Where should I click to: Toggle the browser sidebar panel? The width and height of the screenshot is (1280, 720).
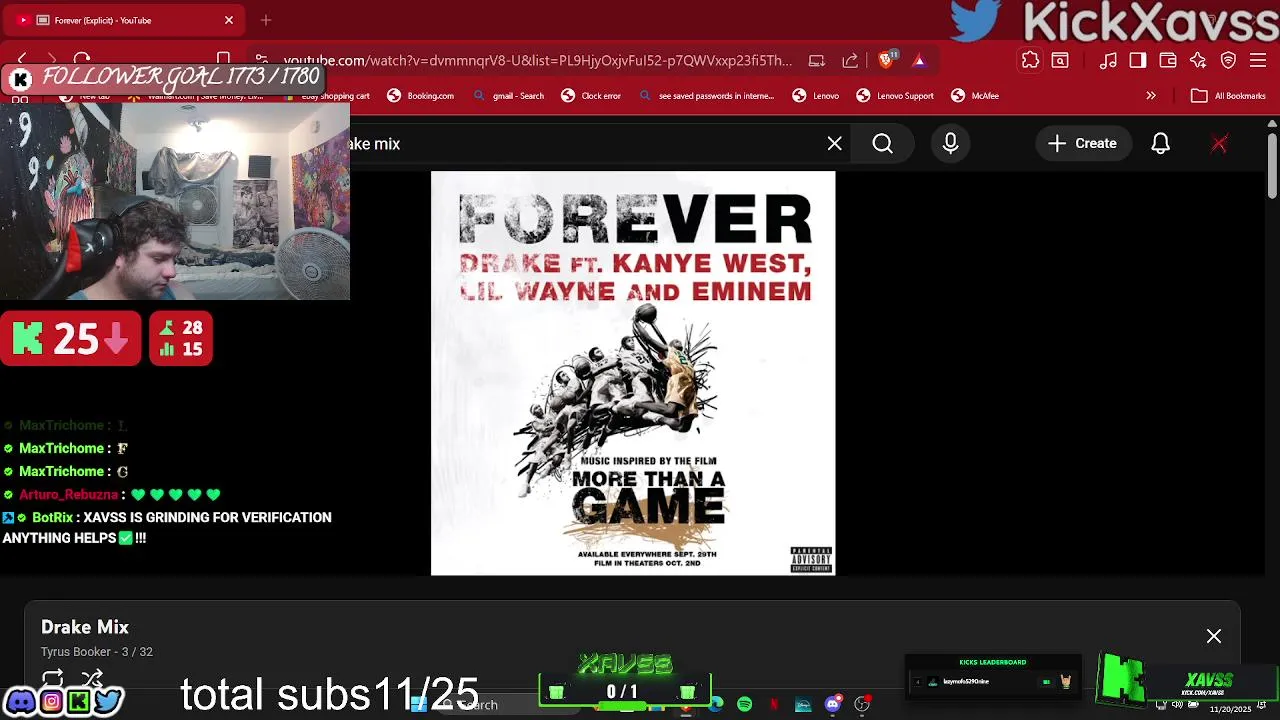(x=1138, y=60)
